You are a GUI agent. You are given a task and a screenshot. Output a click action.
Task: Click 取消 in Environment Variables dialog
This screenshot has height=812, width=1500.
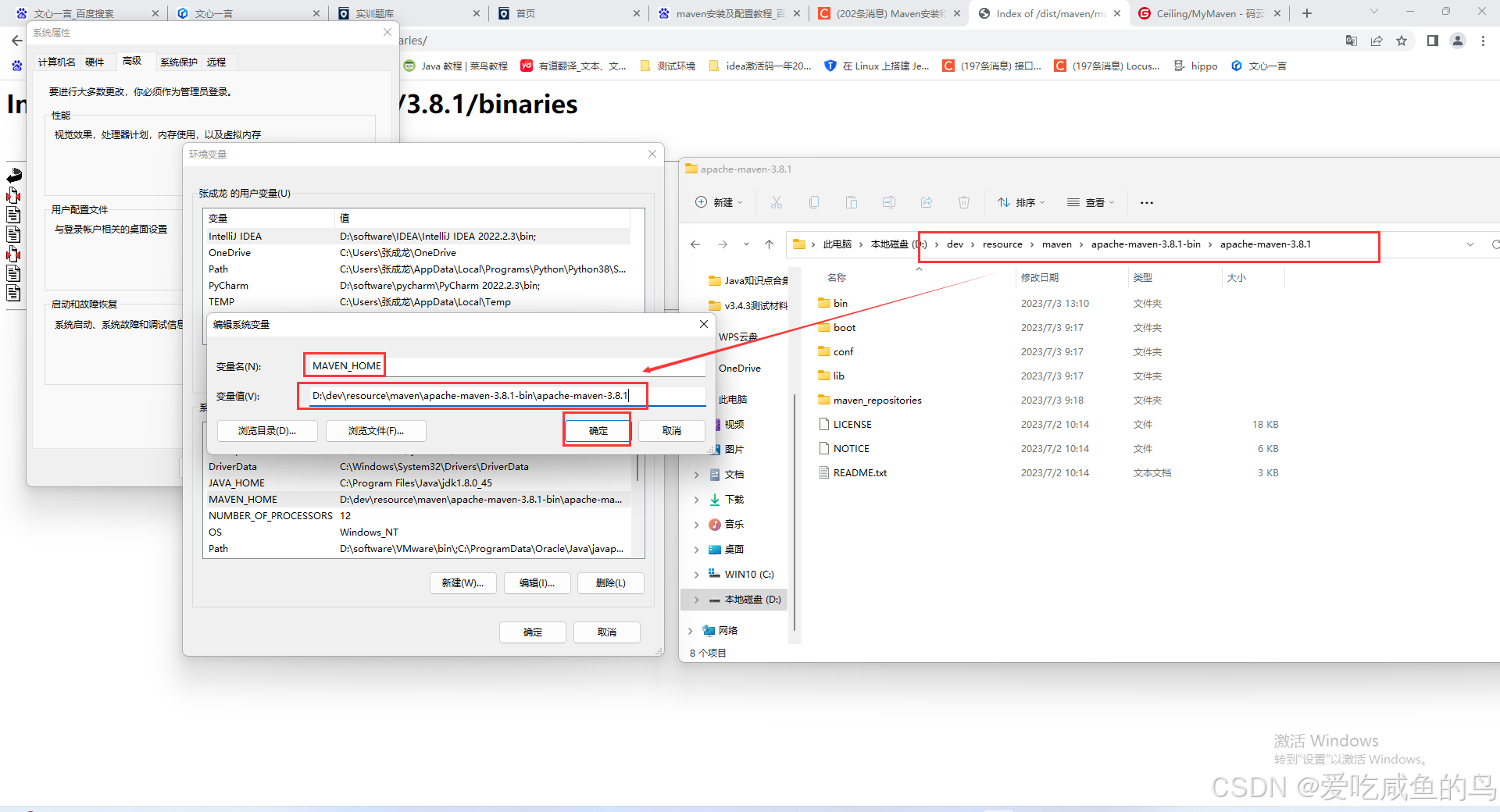pos(607,632)
